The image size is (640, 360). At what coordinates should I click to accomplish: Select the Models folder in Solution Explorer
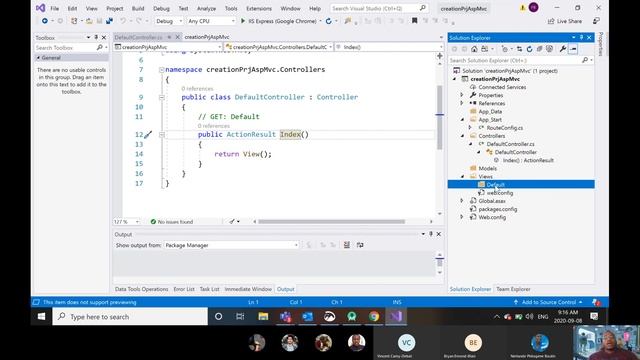click(x=487, y=168)
